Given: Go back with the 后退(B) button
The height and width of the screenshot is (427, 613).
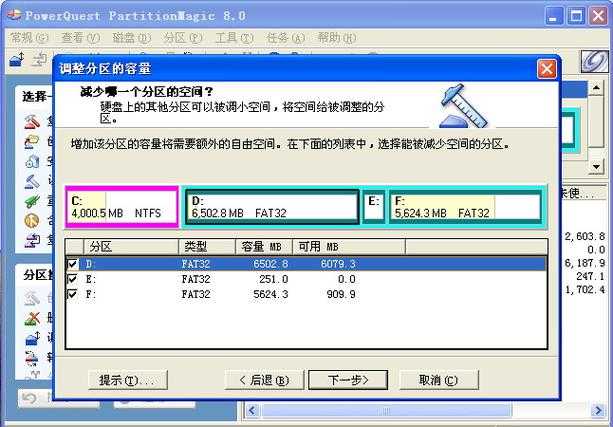Looking at the screenshot, I should click(264, 380).
